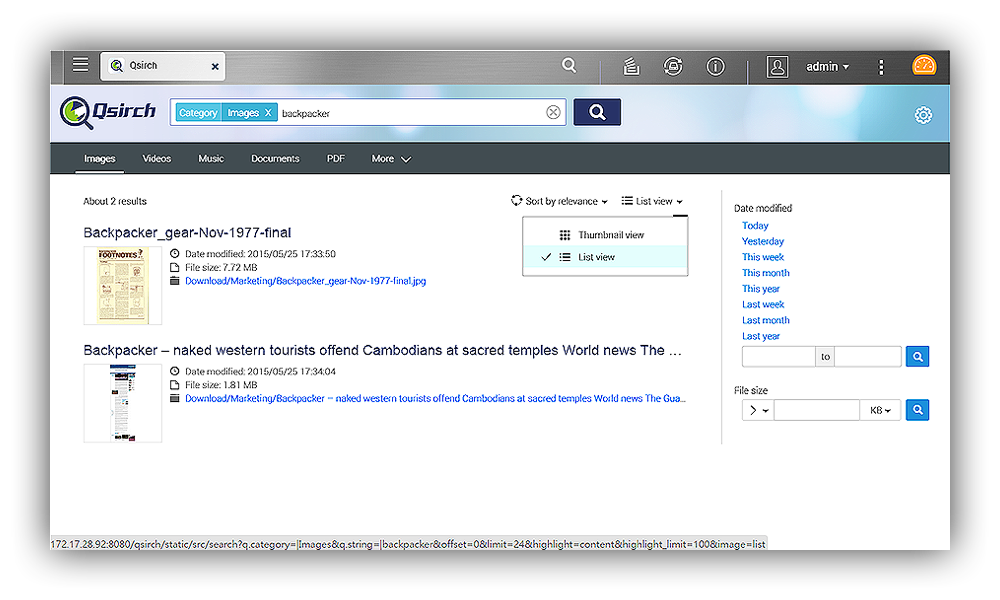The image size is (1000, 600).
Task: Click the top bar search magnifier icon
Action: [569, 65]
